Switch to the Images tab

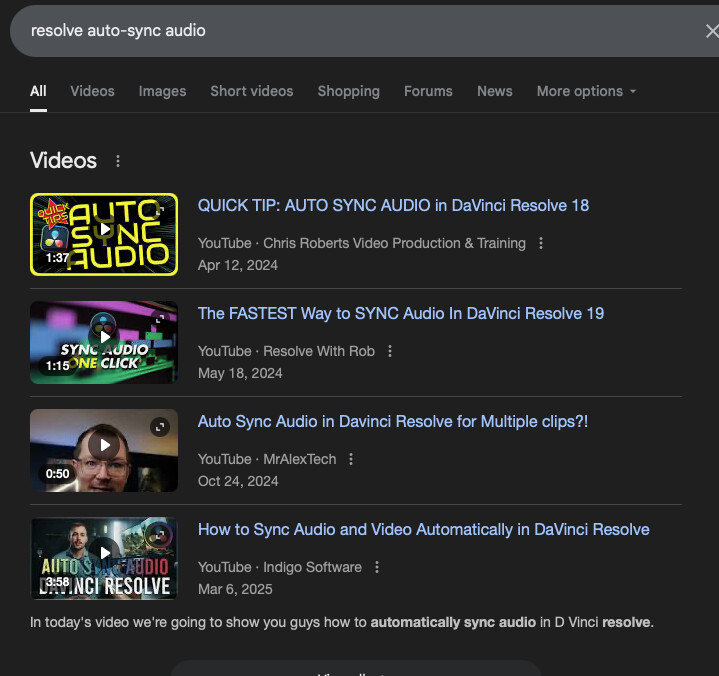pyautogui.click(x=162, y=91)
